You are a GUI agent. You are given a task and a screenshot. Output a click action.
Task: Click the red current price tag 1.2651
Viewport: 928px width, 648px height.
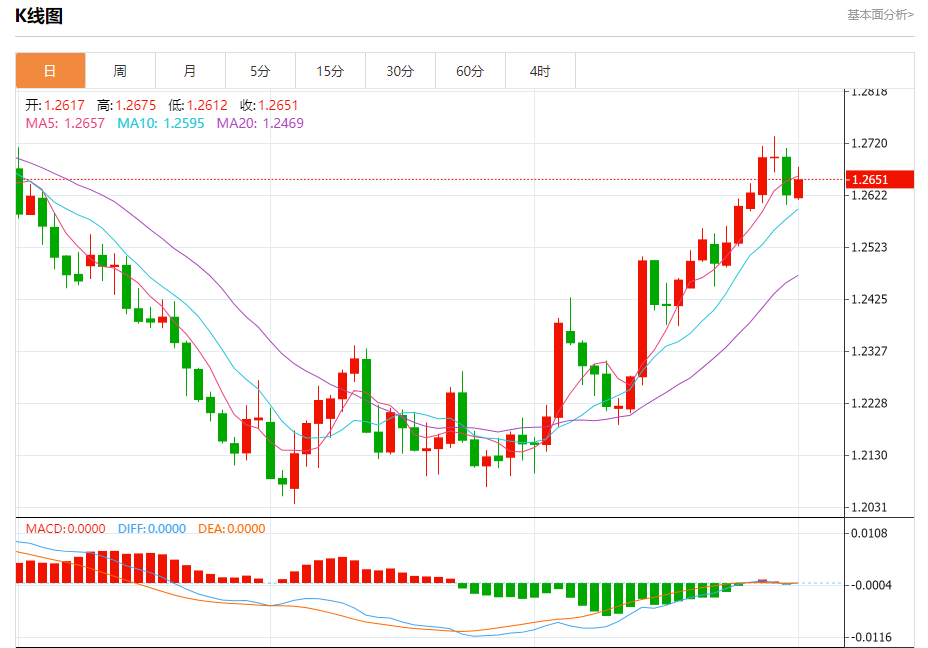coord(879,179)
